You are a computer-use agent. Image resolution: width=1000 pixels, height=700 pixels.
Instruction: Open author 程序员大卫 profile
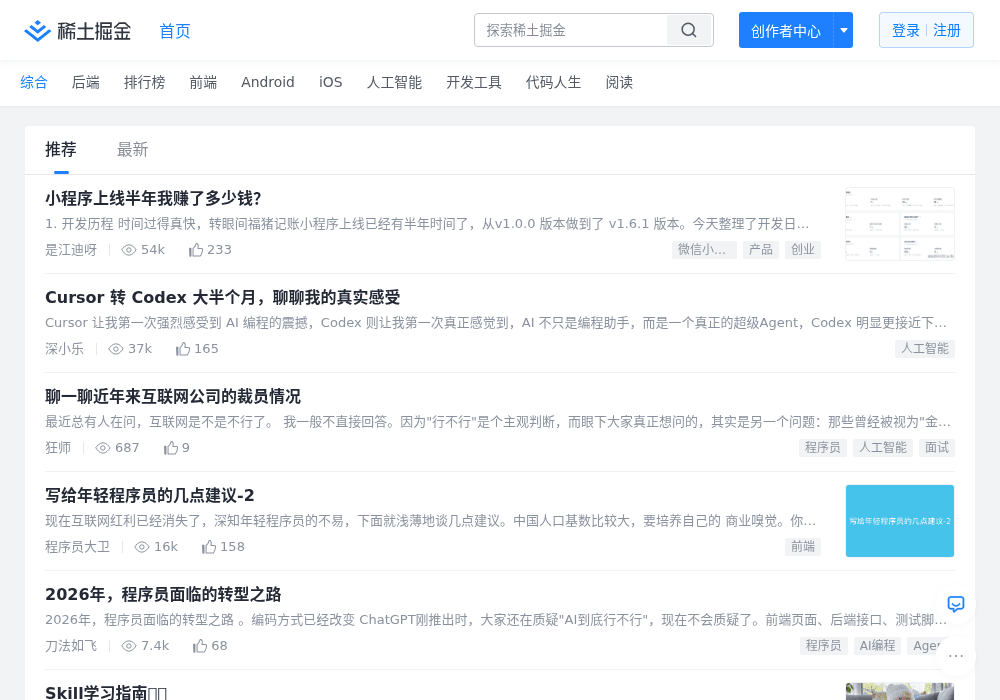coord(77,547)
